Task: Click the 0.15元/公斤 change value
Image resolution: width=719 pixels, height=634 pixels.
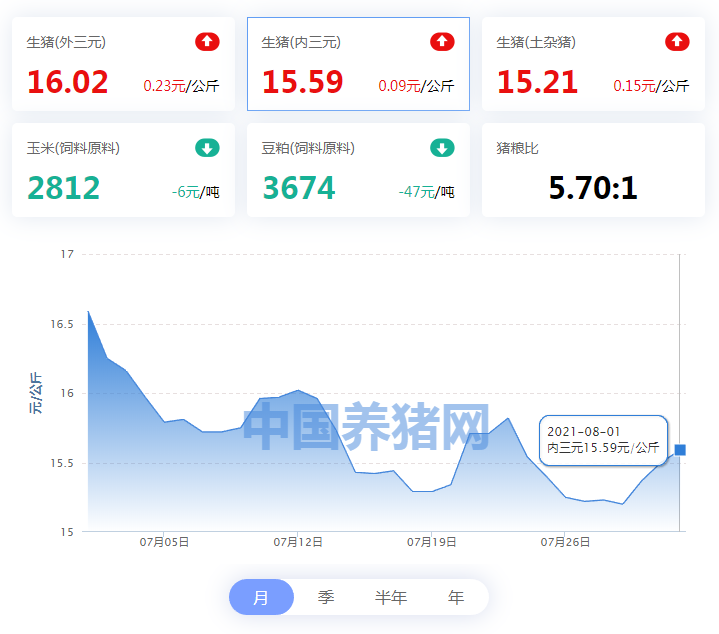Action: [x=651, y=86]
